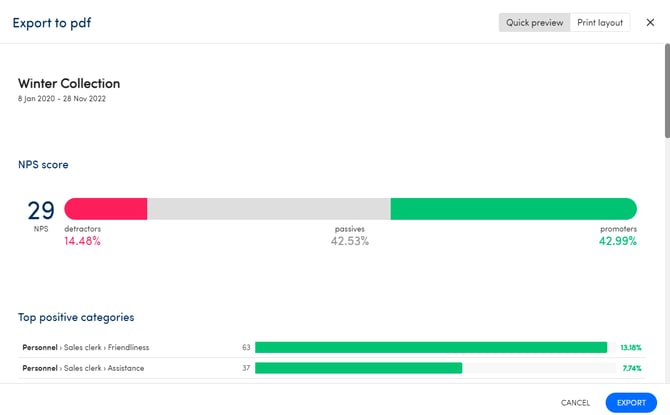Click the Assistance green progress bar
The height and width of the screenshot is (415, 670).
click(x=358, y=368)
